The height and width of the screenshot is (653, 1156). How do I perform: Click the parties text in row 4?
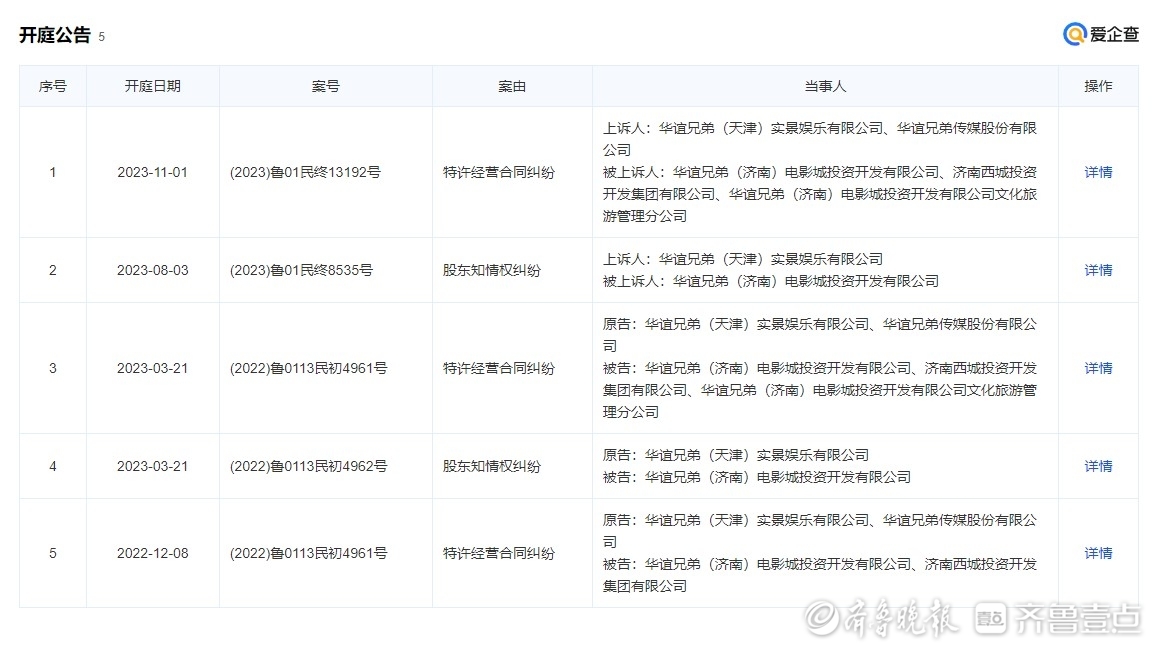(x=757, y=466)
